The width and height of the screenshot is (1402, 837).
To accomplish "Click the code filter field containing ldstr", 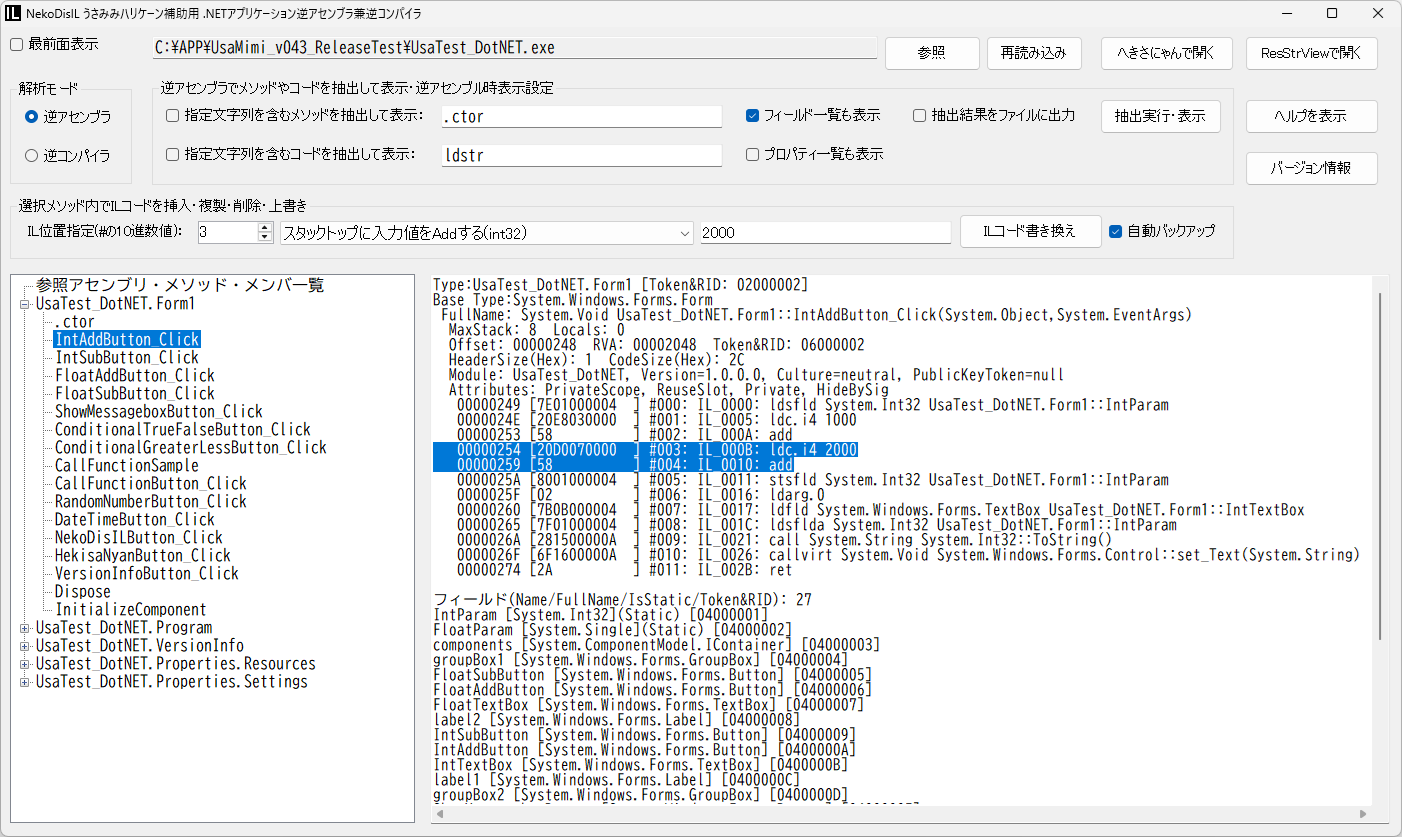I will [x=581, y=156].
